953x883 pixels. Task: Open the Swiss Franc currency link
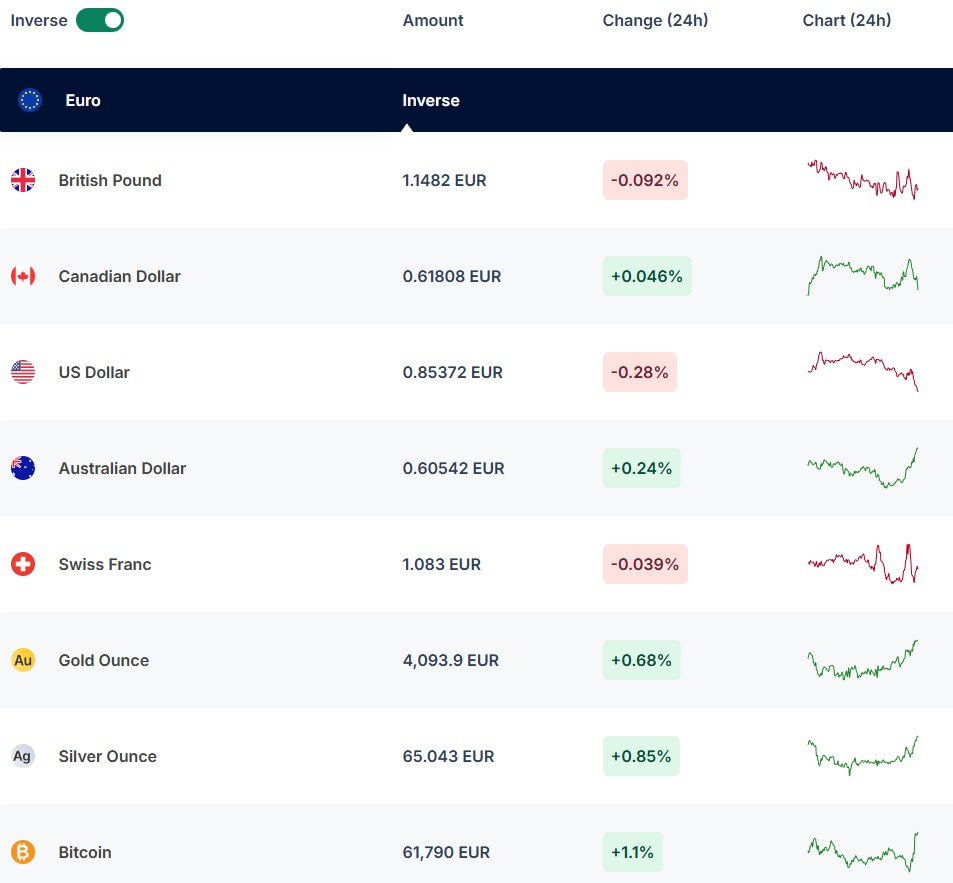(x=105, y=564)
